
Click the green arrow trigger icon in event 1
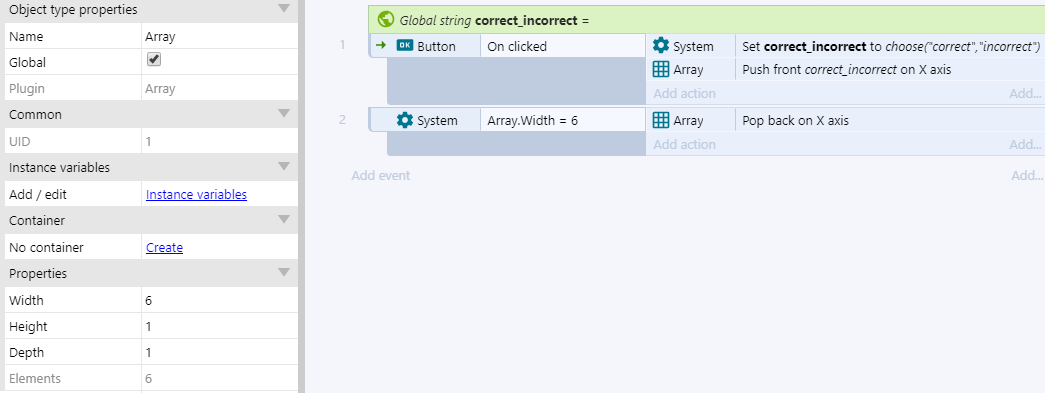pyautogui.click(x=381, y=45)
